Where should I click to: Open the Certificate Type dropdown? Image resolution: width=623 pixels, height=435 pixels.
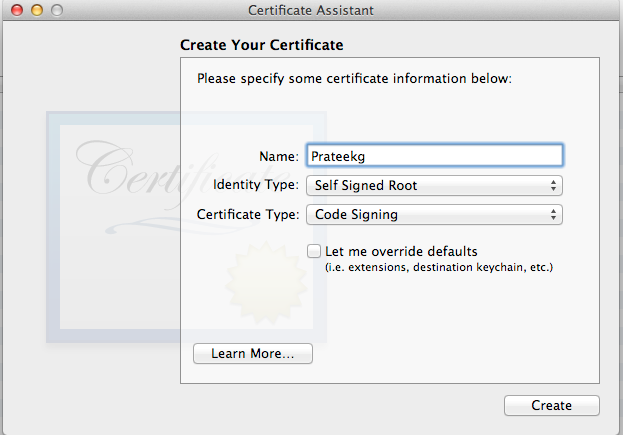(435, 214)
